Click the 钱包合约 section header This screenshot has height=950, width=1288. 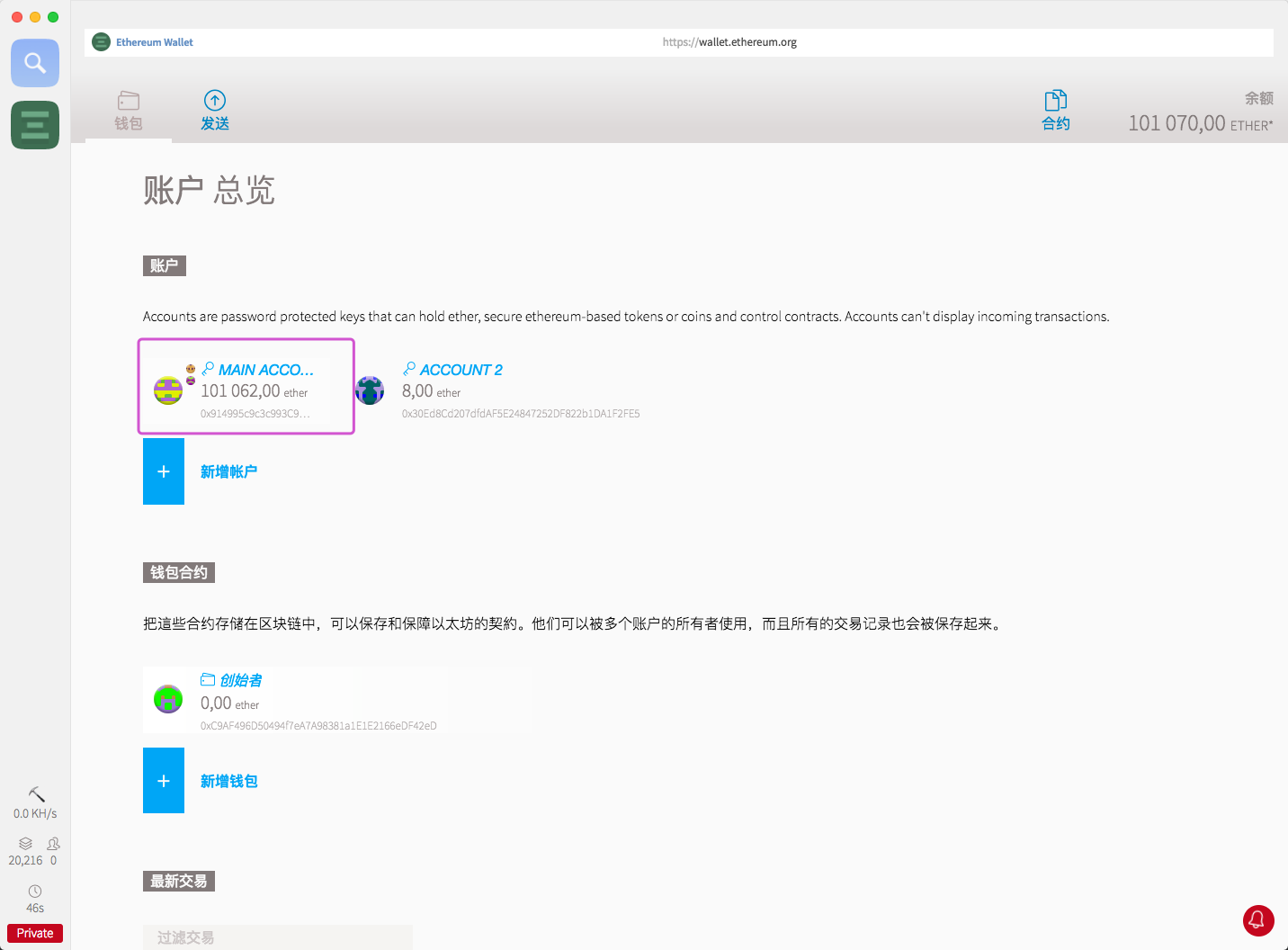pyautogui.click(x=179, y=572)
